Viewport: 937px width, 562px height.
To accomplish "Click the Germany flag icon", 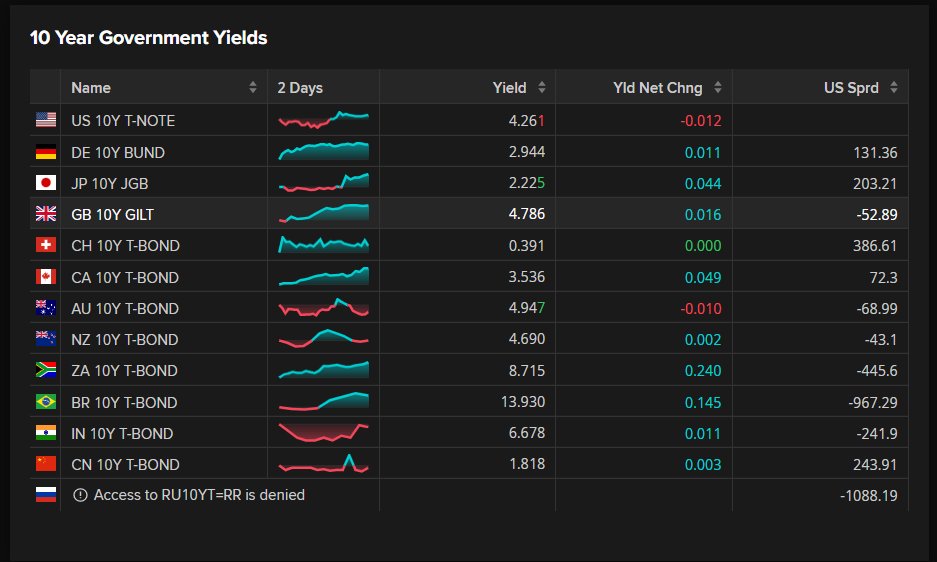I will pyautogui.click(x=46, y=152).
